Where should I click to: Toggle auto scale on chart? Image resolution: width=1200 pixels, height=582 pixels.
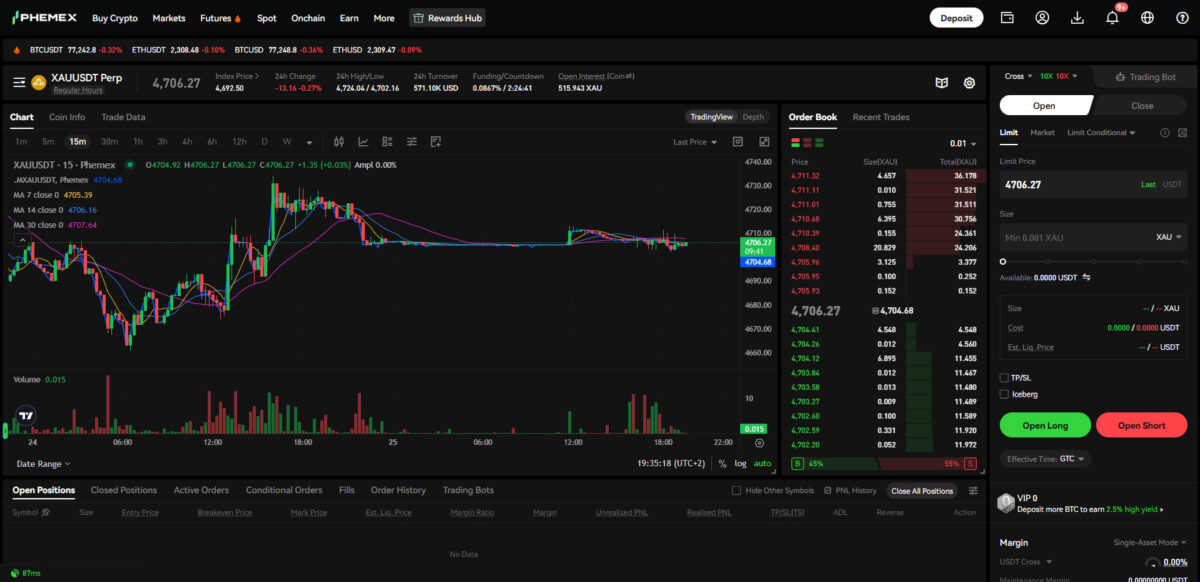[763, 464]
